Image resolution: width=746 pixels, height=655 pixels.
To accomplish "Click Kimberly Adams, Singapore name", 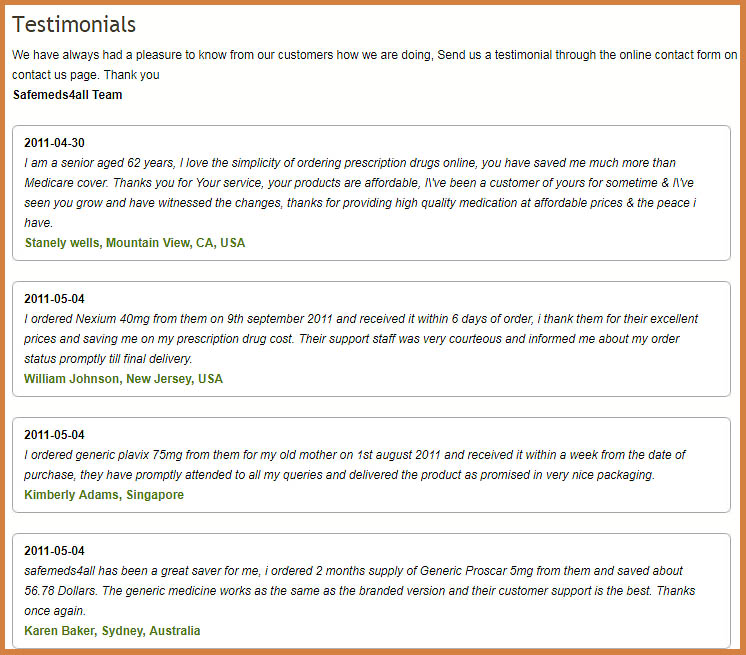I will point(104,495).
